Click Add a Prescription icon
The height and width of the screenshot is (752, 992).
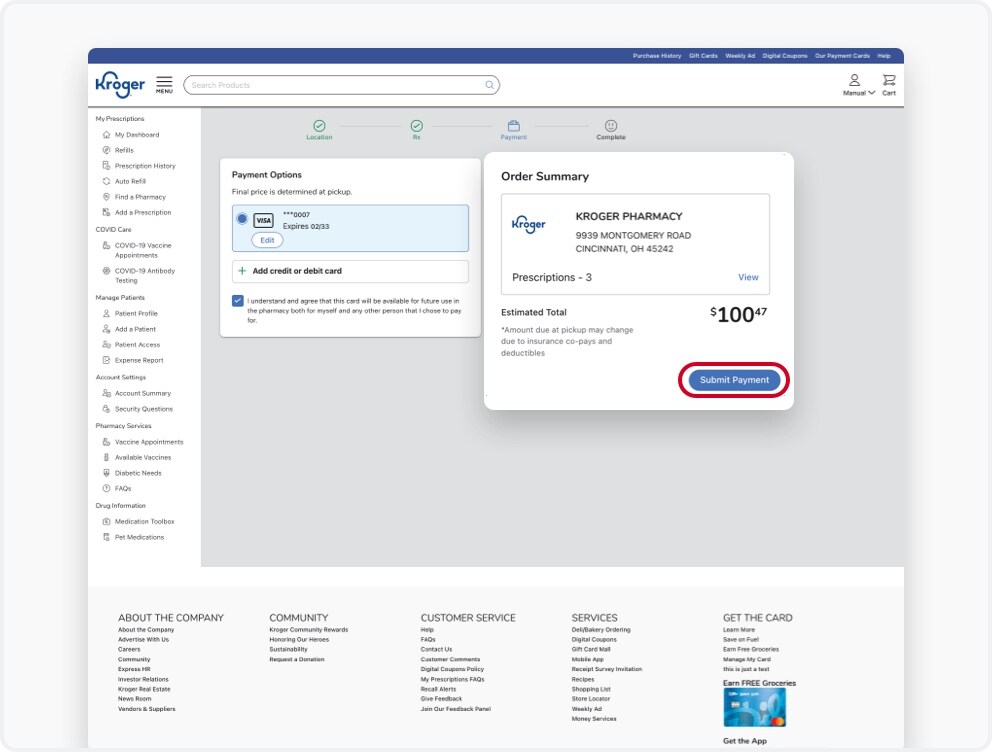(106, 213)
